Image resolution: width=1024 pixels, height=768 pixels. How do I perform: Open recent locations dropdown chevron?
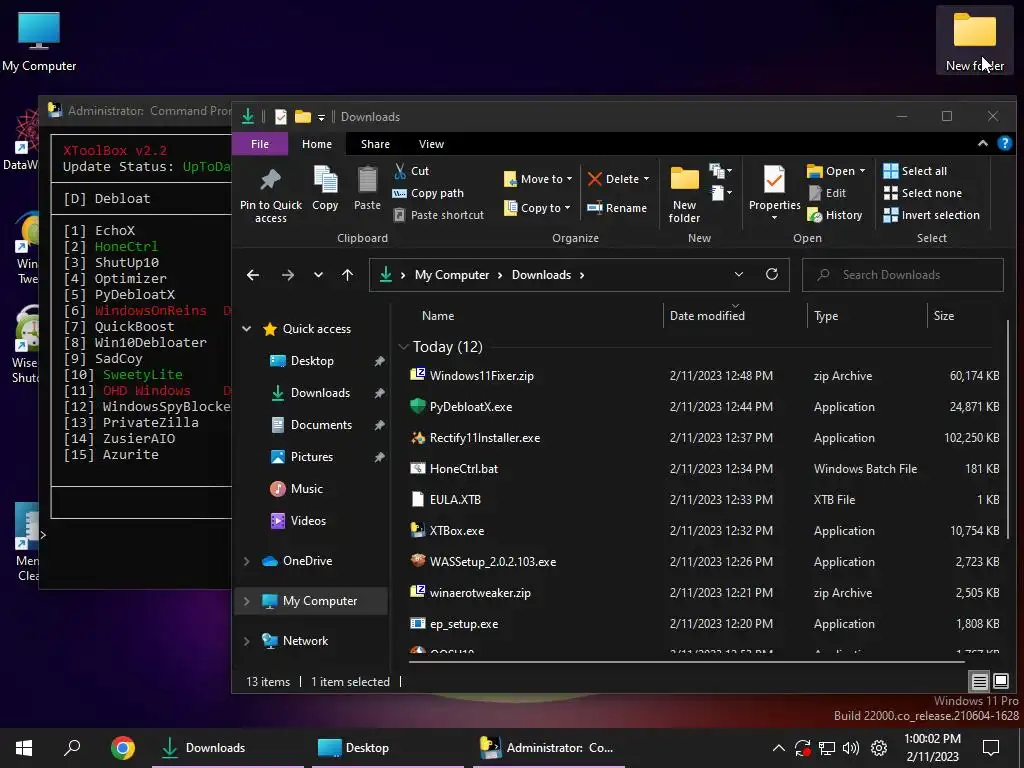point(318,275)
